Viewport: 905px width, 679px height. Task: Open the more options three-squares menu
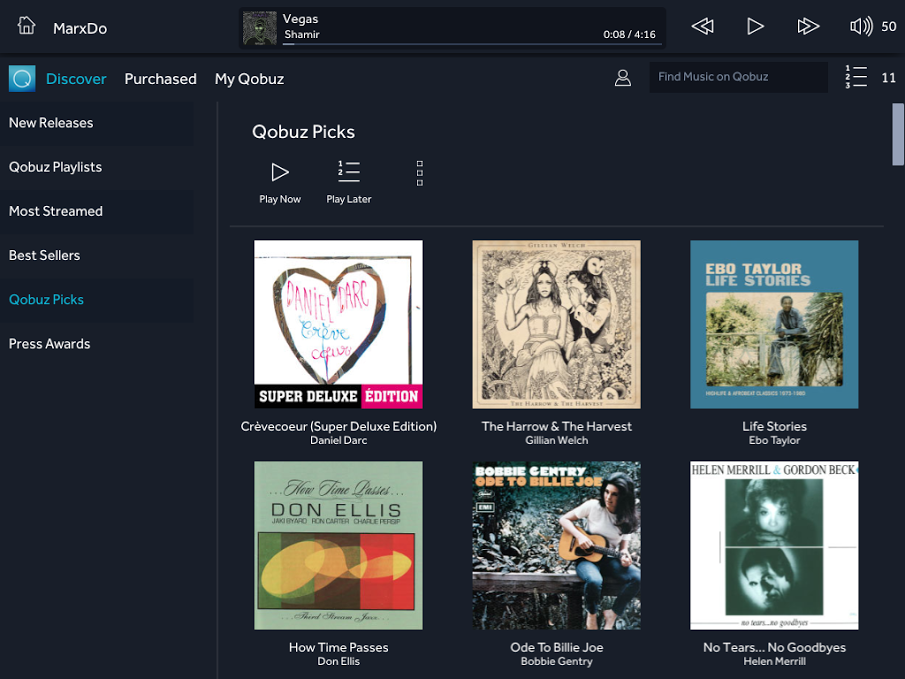tap(420, 173)
